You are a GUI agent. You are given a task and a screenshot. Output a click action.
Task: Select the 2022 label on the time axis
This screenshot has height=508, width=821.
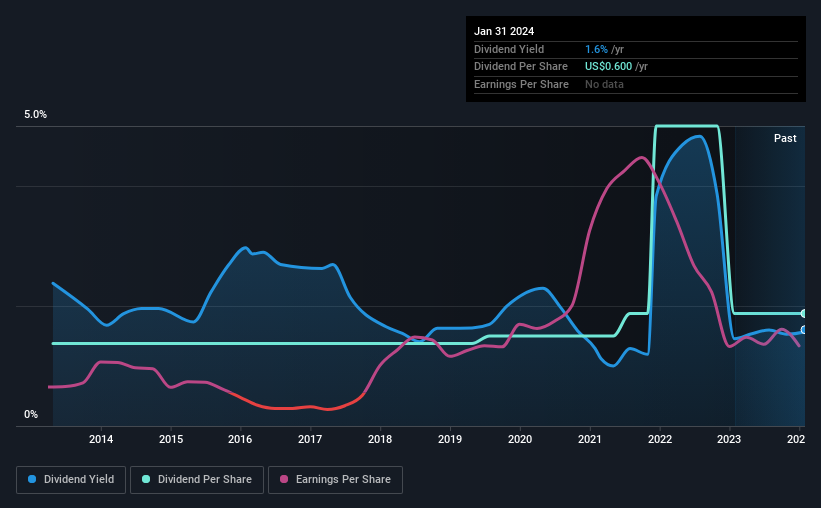pyautogui.click(x=660, y=439)
